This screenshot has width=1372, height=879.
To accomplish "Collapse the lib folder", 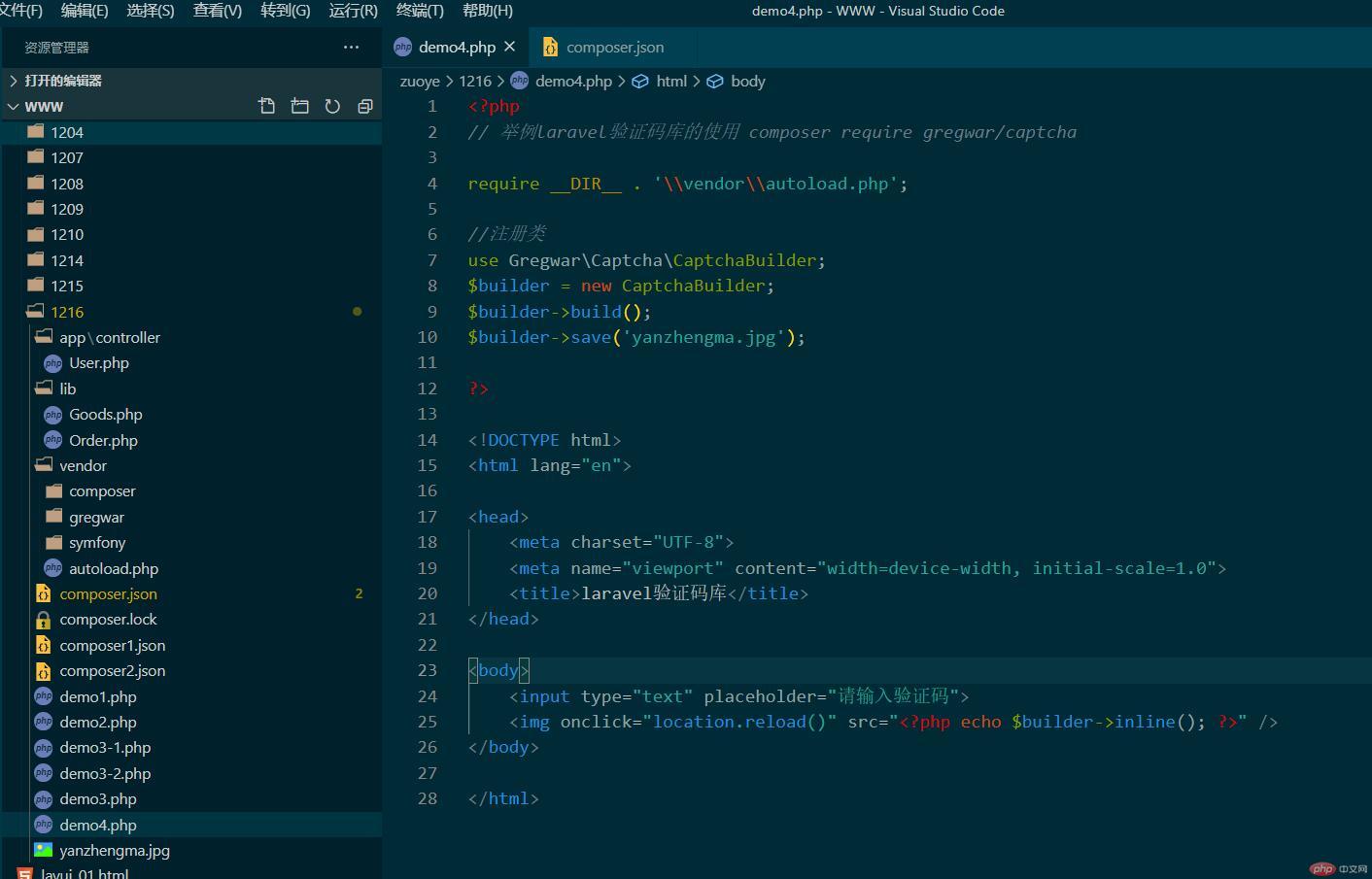I will coord(190,389).
